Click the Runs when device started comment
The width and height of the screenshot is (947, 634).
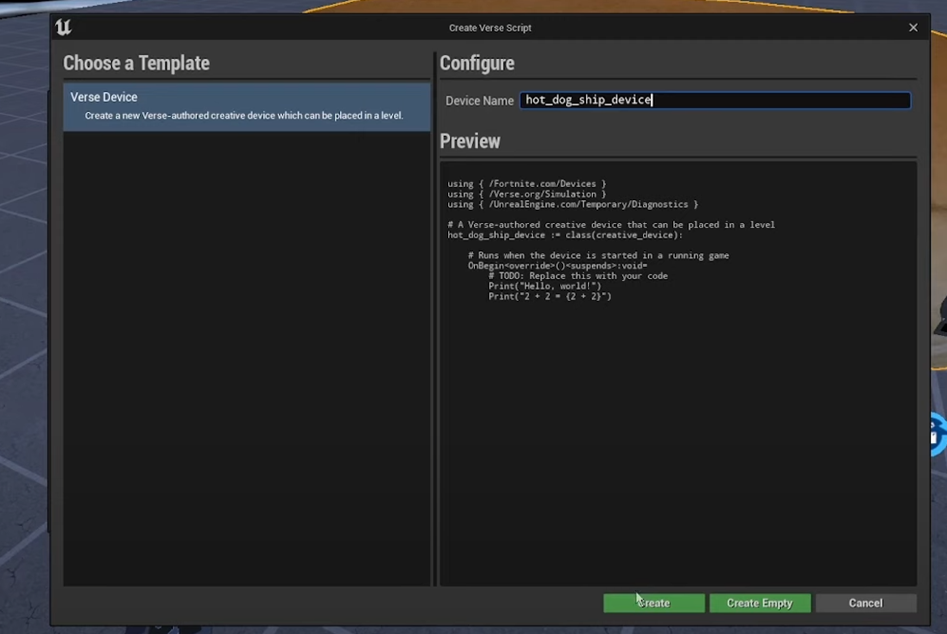(599, 255)
